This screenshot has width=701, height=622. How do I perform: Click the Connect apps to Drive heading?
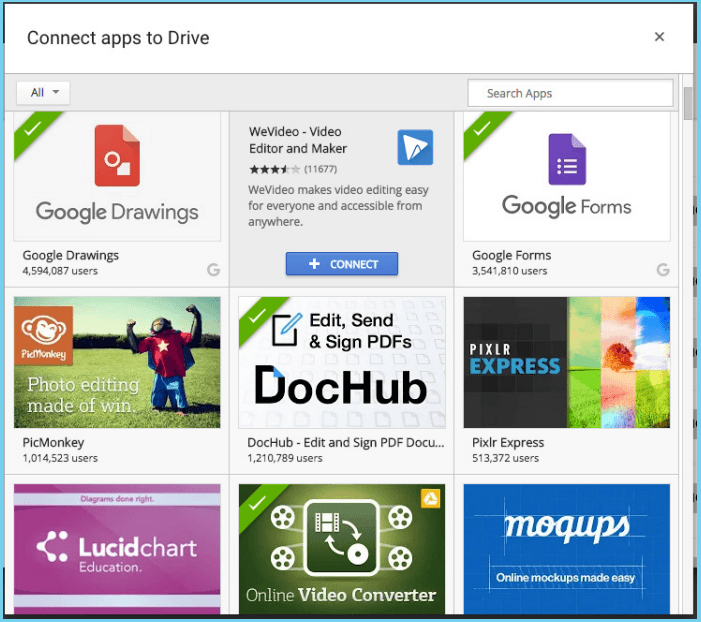click(x=118, y=38)
